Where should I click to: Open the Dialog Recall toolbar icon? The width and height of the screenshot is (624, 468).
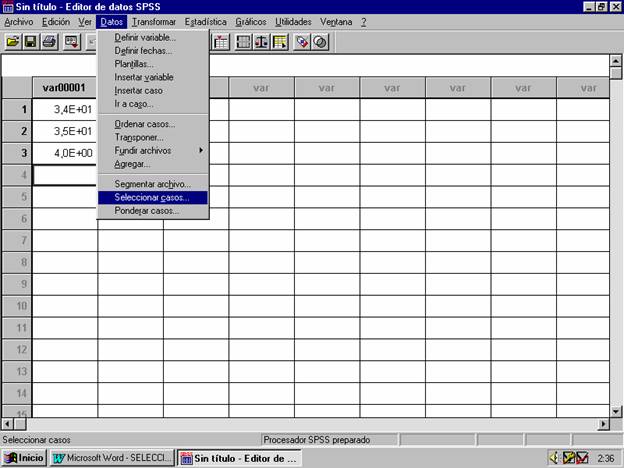tap(72, 42)
